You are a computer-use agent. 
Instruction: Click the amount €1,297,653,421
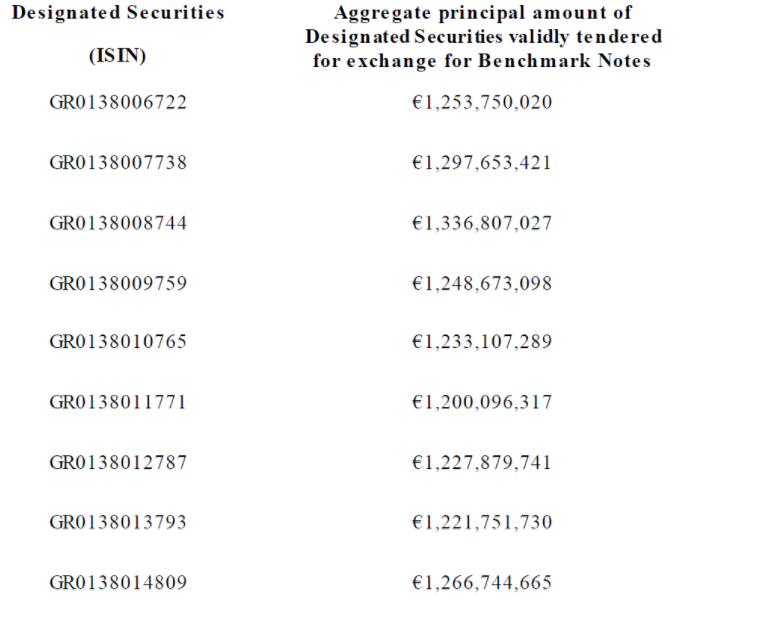click(481, 163)
